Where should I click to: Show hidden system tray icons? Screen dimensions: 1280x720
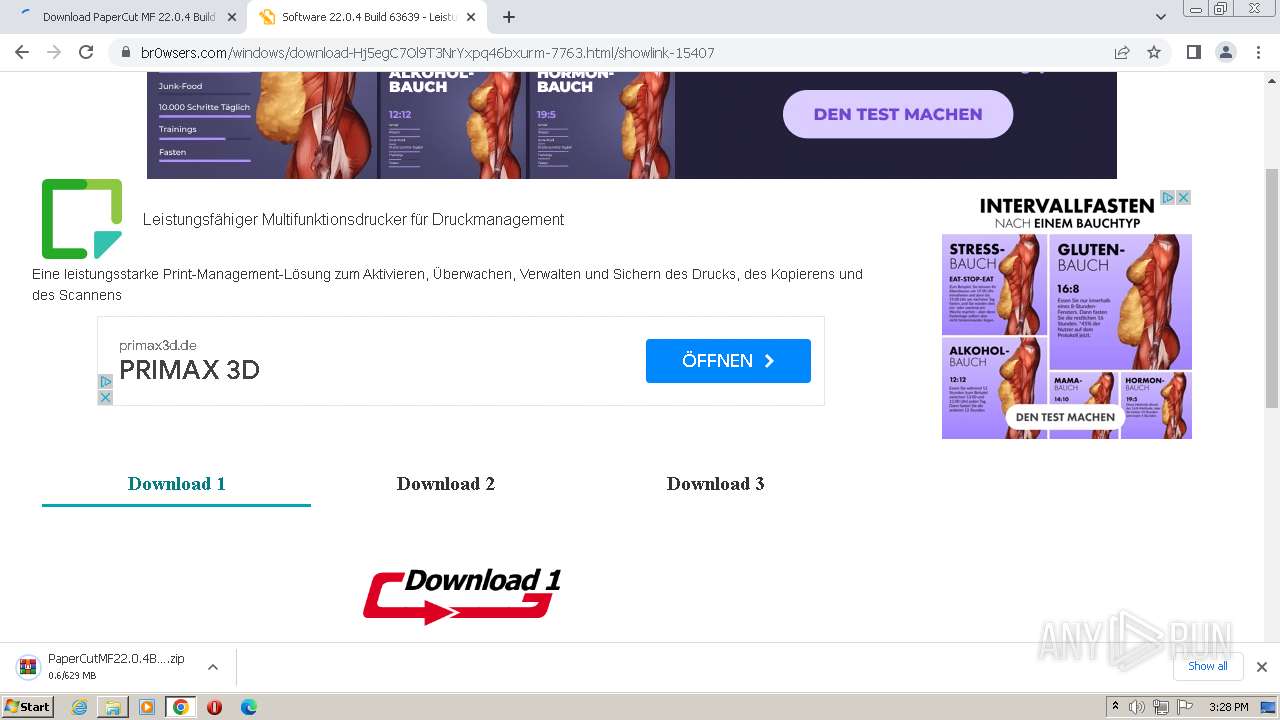[1116, 707]
